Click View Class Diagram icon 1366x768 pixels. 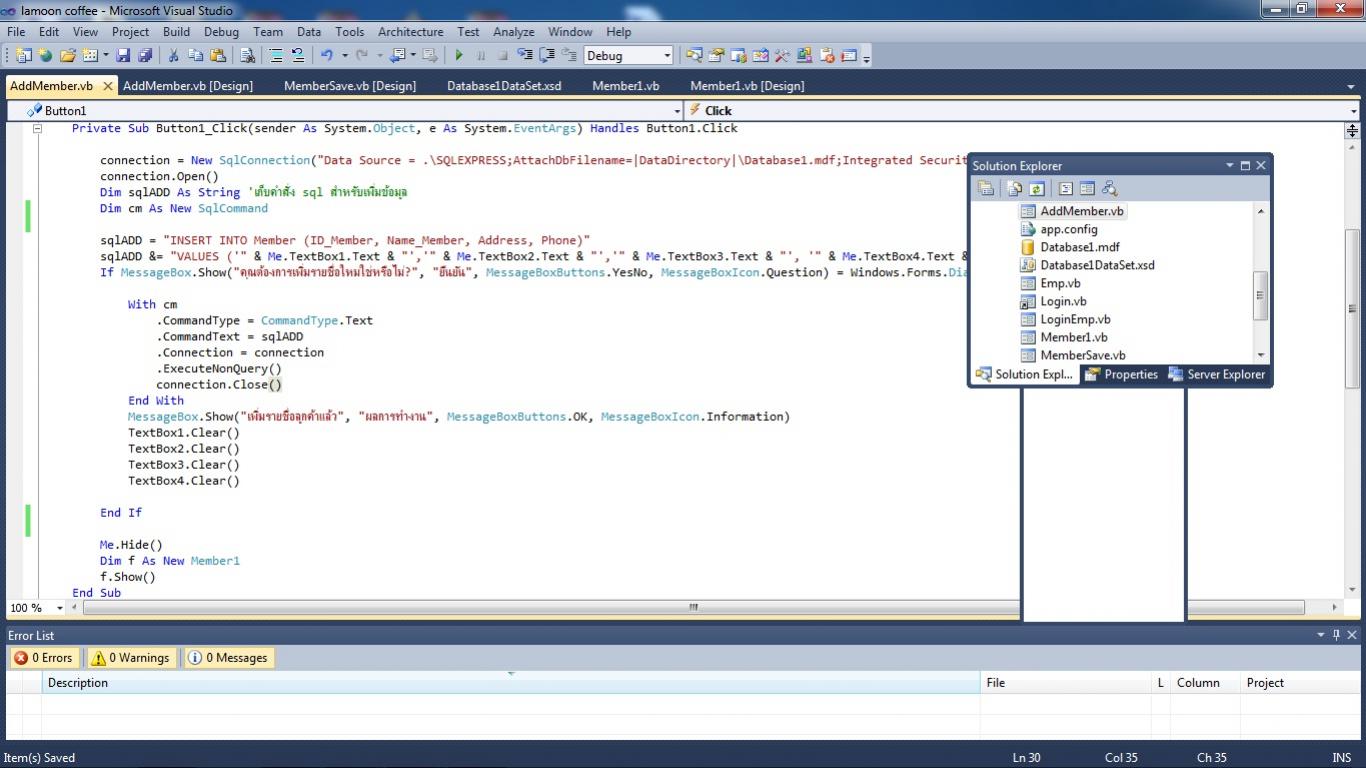(1110, 188)
